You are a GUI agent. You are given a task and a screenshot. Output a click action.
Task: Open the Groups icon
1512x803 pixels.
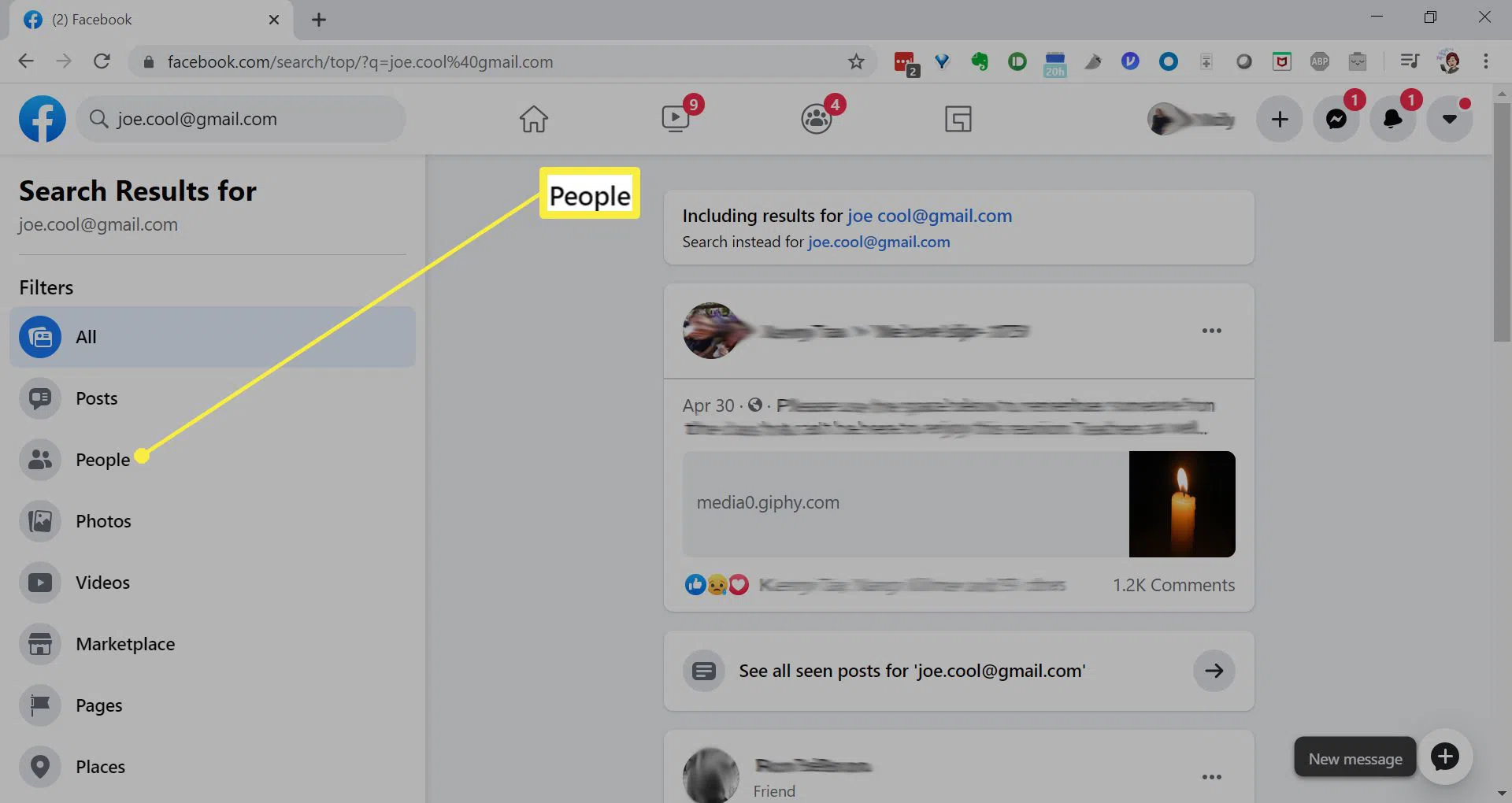[x=817, y=120]
